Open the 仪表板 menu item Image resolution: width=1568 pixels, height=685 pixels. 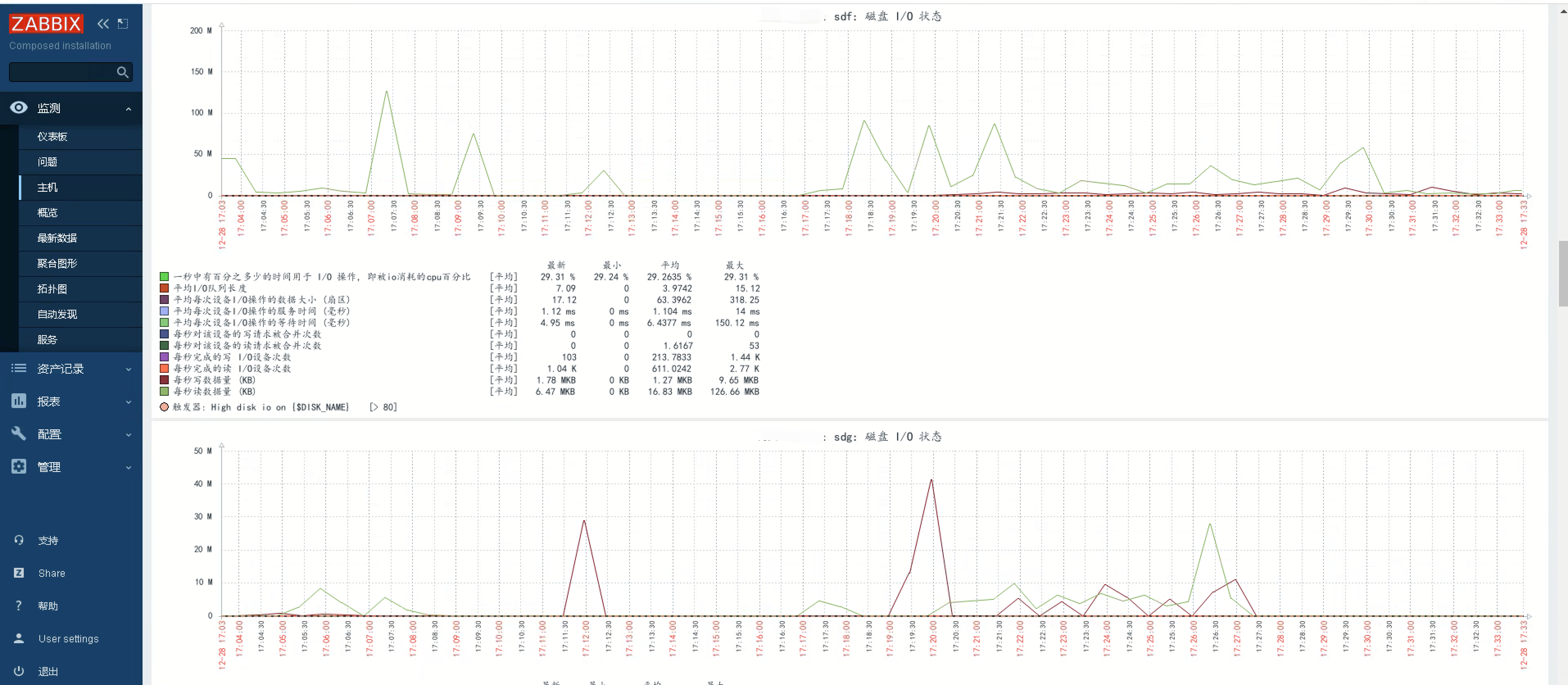pos(52,136)
